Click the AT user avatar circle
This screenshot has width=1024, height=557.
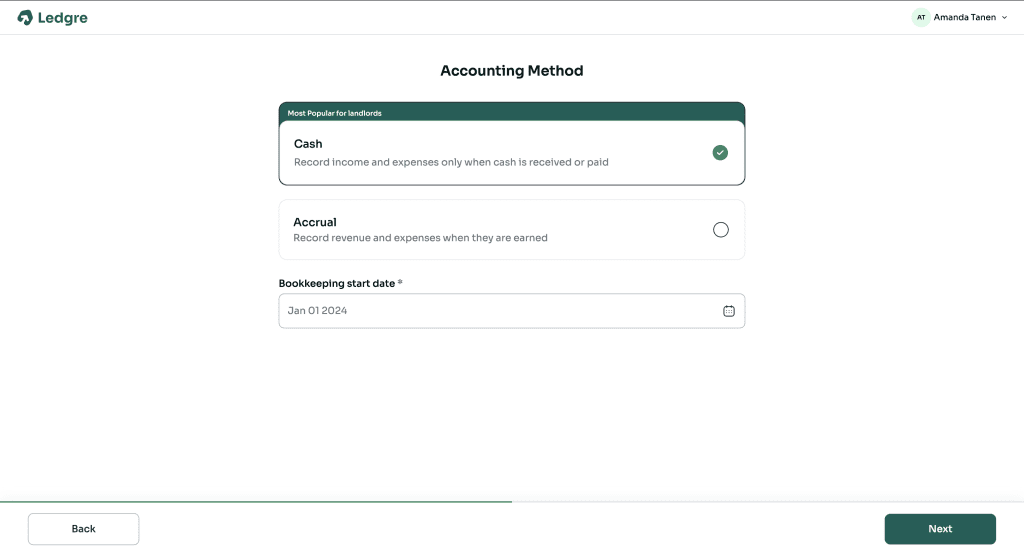[921, 17]
